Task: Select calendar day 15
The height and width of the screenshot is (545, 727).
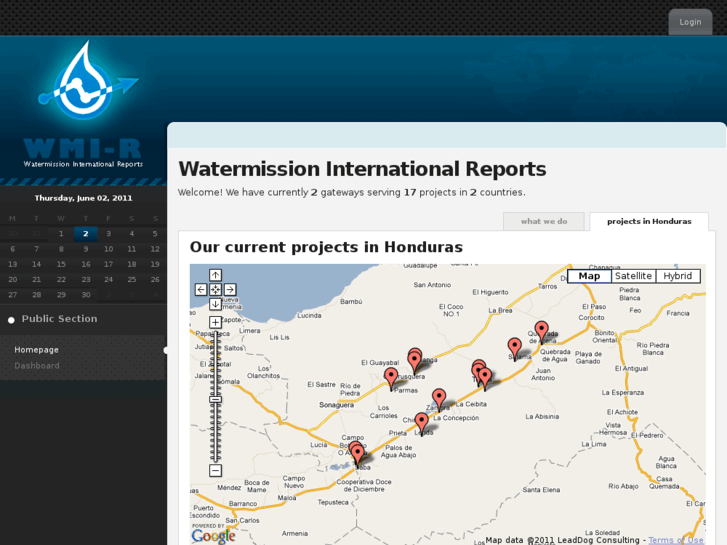Action: [x=61, y=264]
